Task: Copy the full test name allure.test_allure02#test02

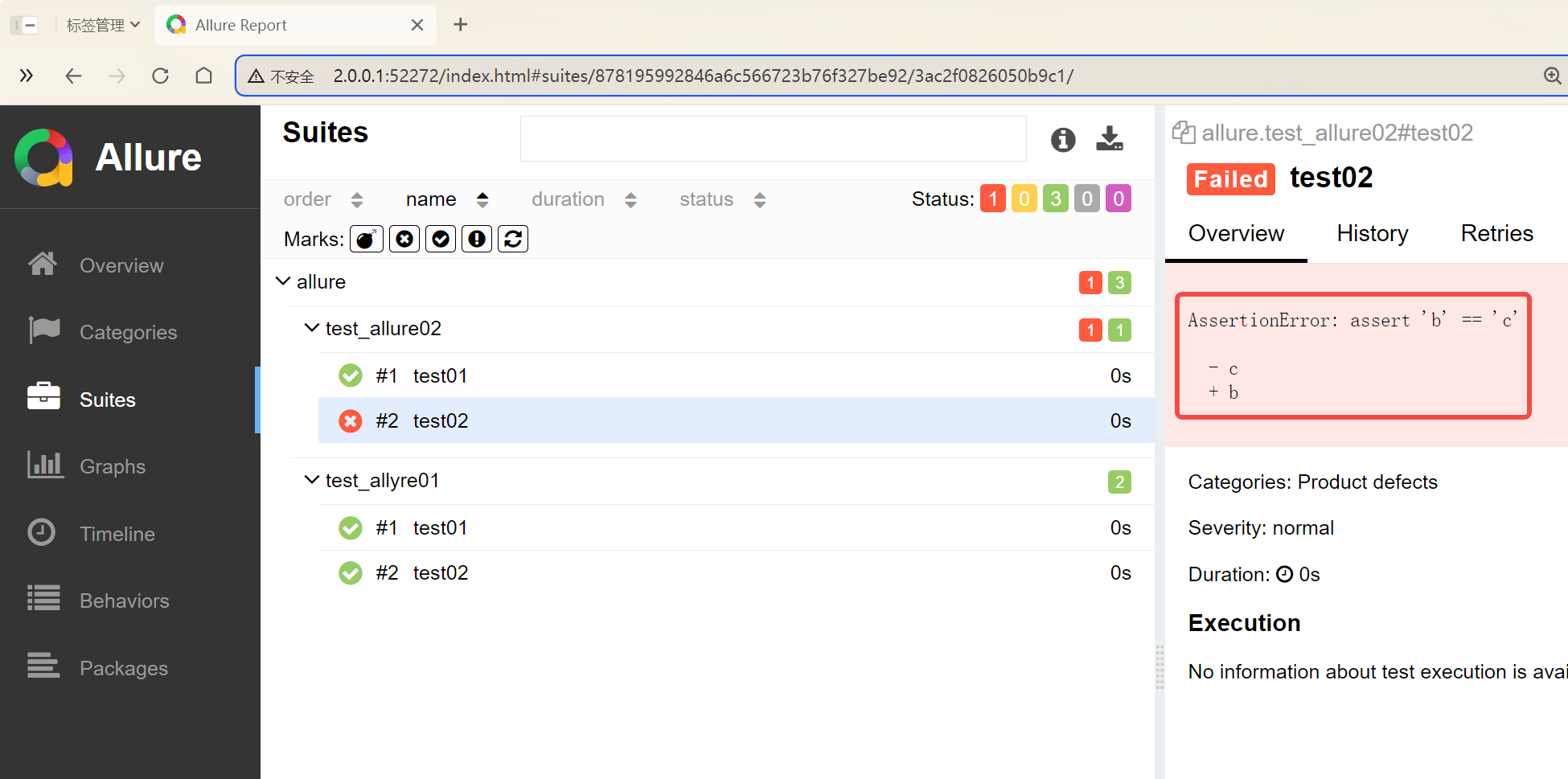Action: pos(1183,133)
